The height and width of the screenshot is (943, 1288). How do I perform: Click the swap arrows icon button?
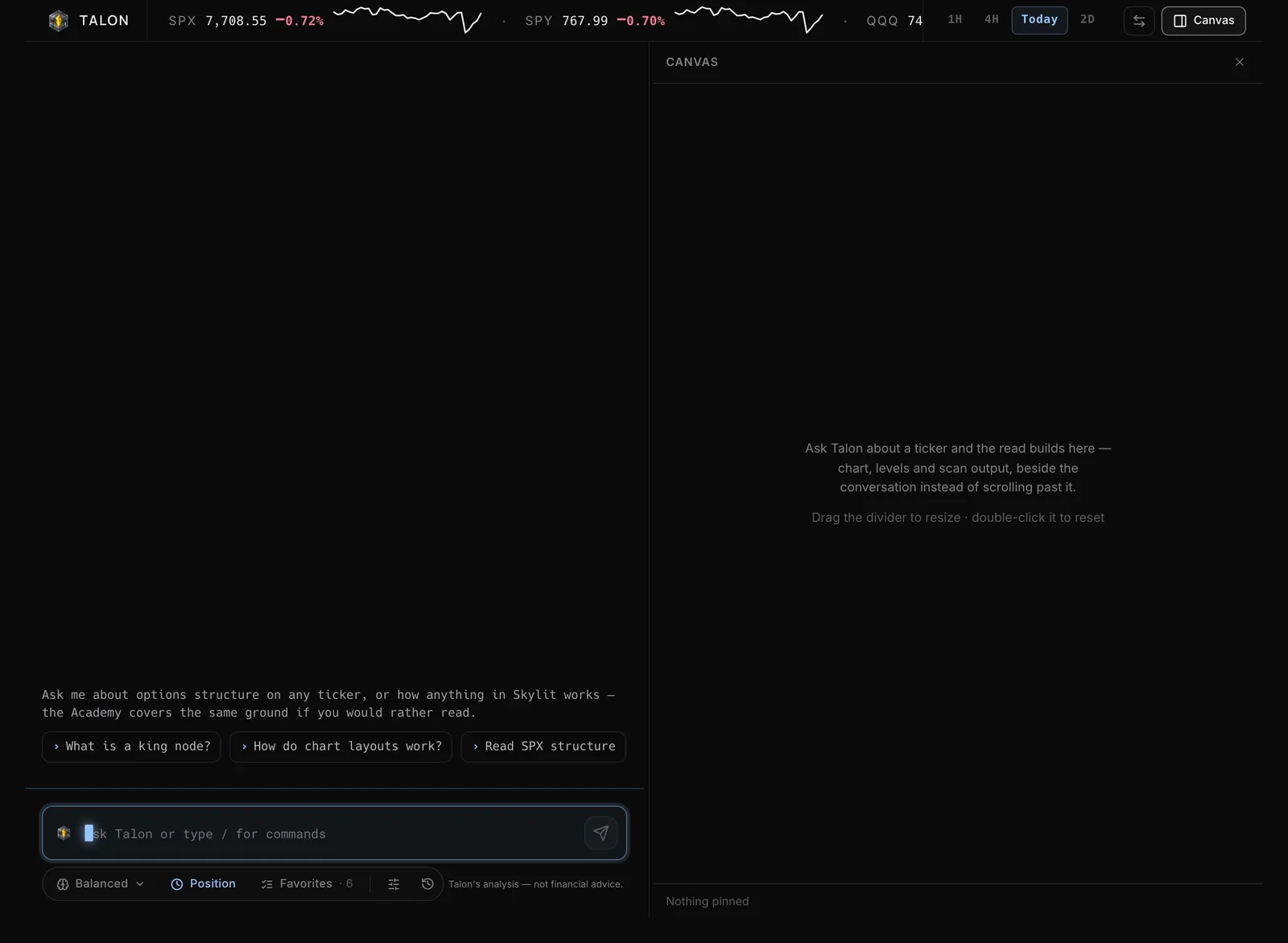tap(1139, 21)
